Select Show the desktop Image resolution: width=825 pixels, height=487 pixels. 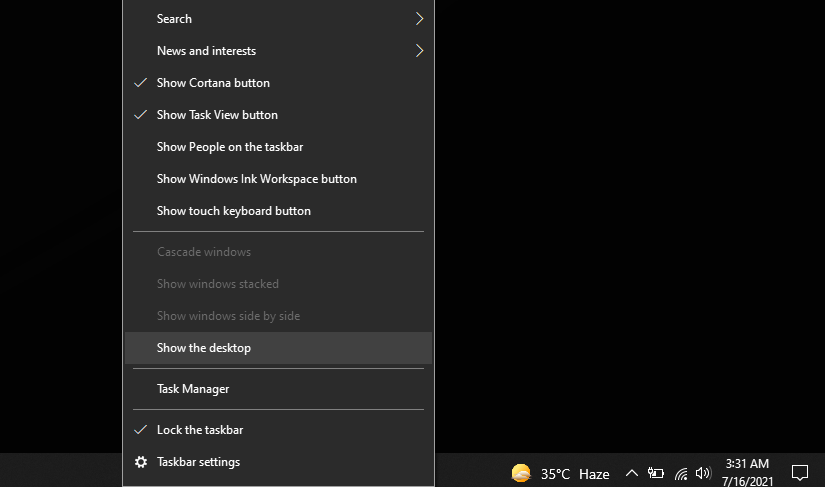278,348
